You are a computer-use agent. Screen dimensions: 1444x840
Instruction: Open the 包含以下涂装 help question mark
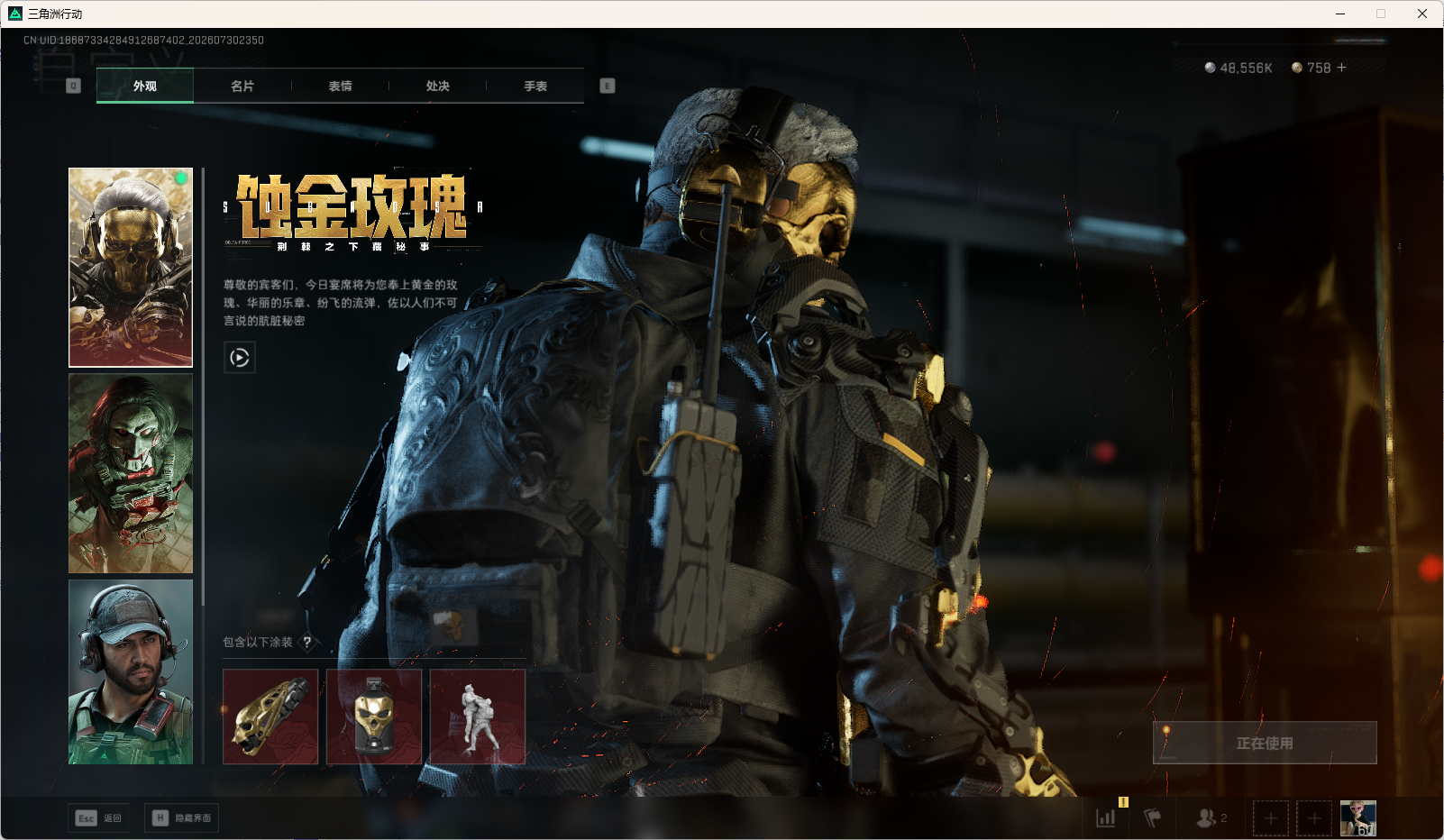[307, 642]
